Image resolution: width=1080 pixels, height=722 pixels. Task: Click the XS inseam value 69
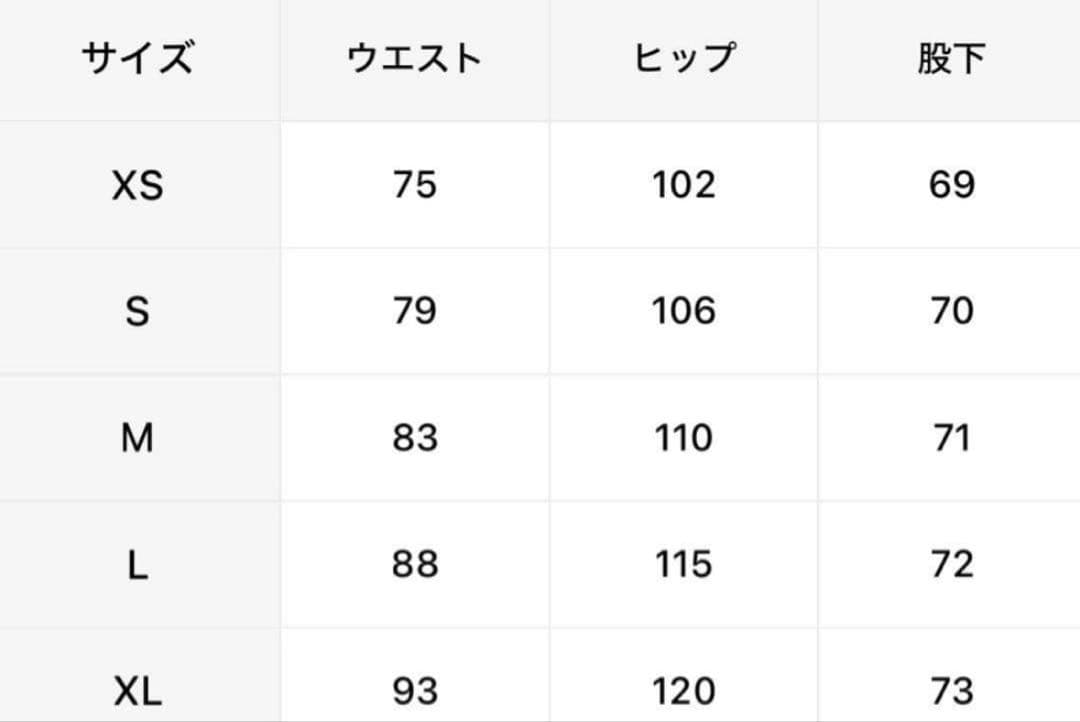click(951, 185)
